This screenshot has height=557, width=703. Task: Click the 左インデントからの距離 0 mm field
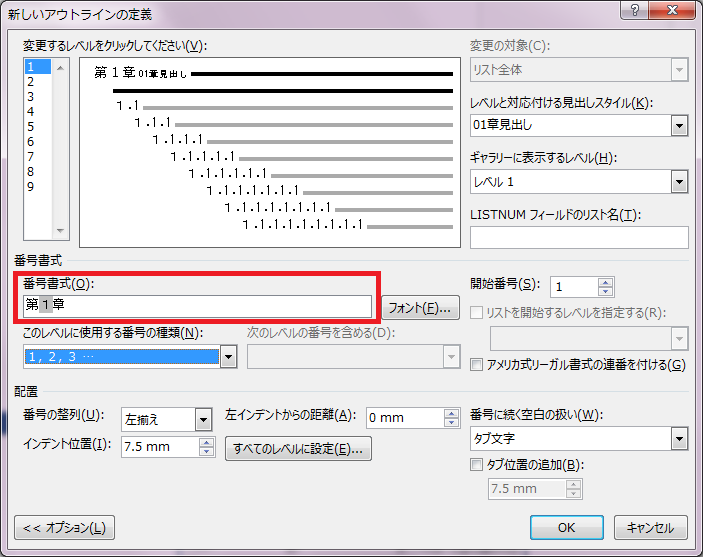click(405, 418)
